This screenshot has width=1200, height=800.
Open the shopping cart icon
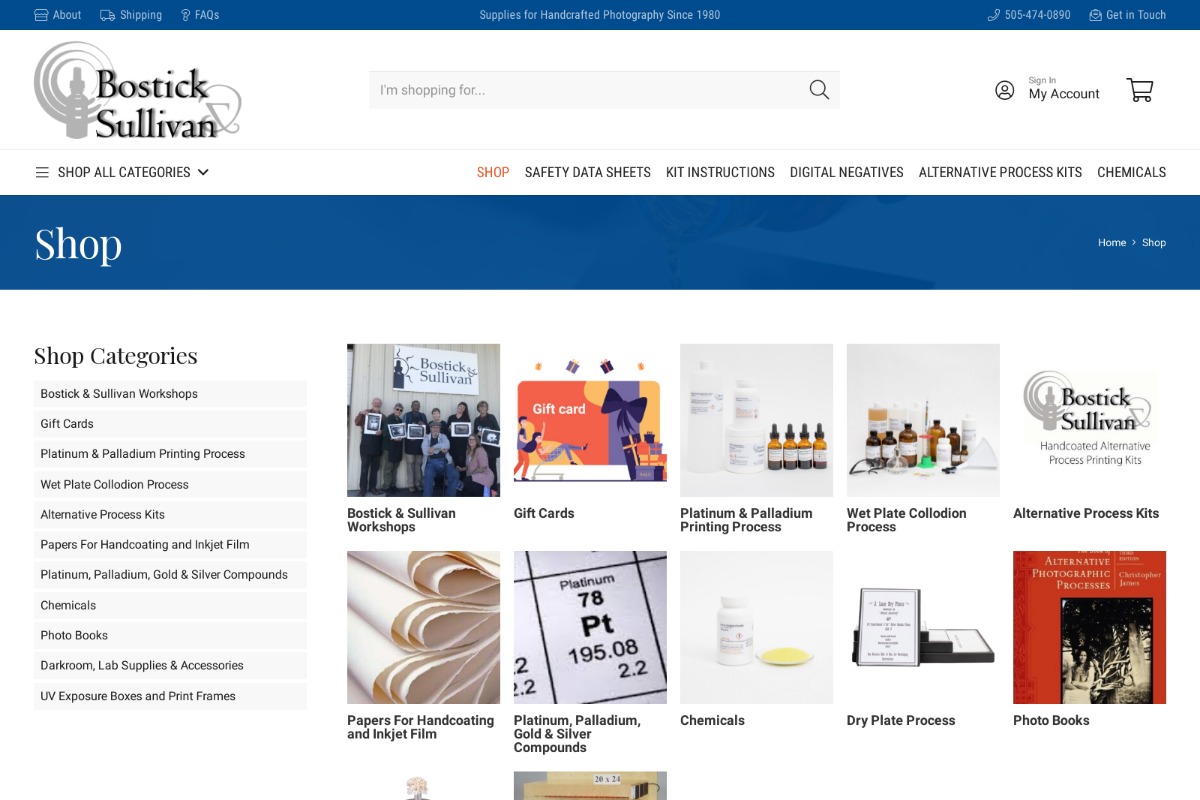(x=1140, y=90)
